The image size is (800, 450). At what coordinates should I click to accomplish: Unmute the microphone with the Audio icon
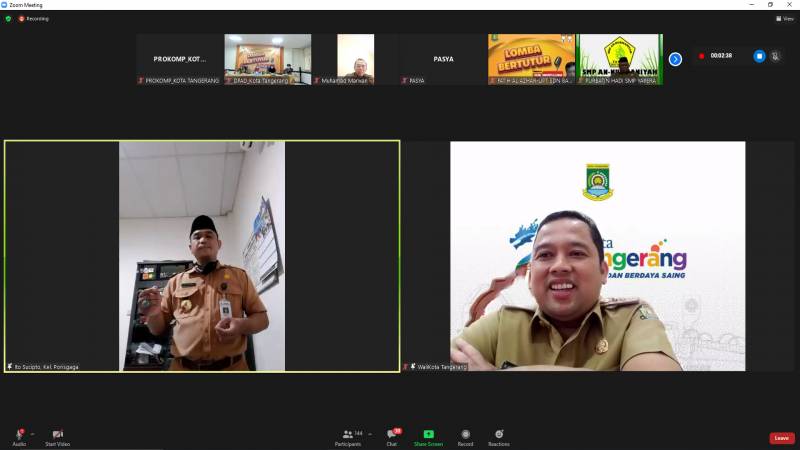19,434
